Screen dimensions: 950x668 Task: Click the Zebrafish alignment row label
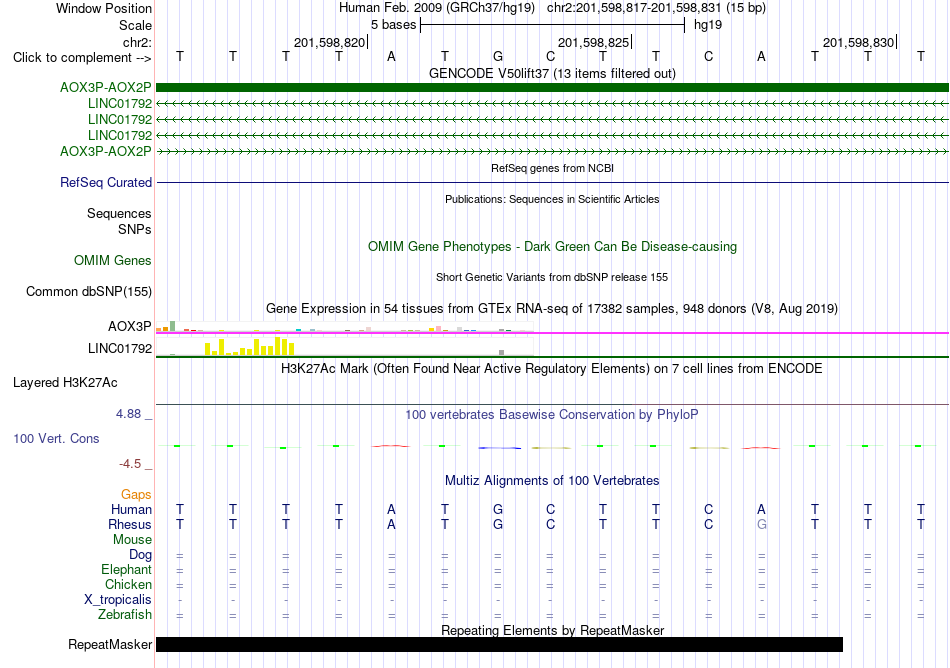[x=125, y=614]
